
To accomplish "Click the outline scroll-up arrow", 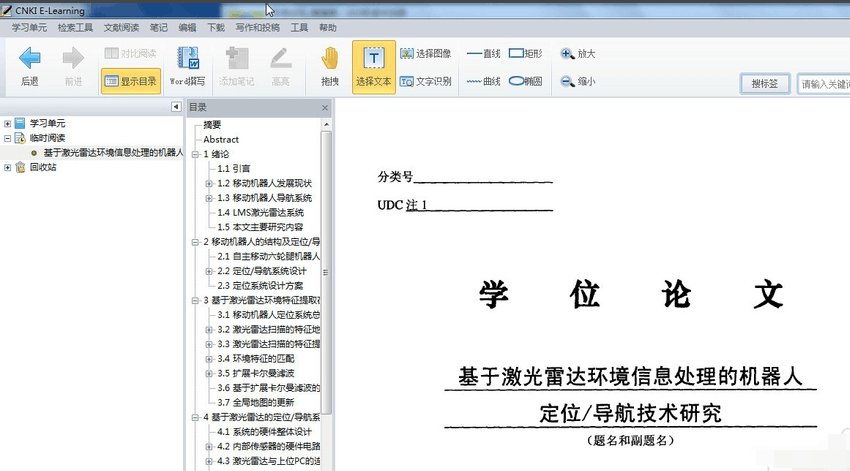I will [326, 125].
